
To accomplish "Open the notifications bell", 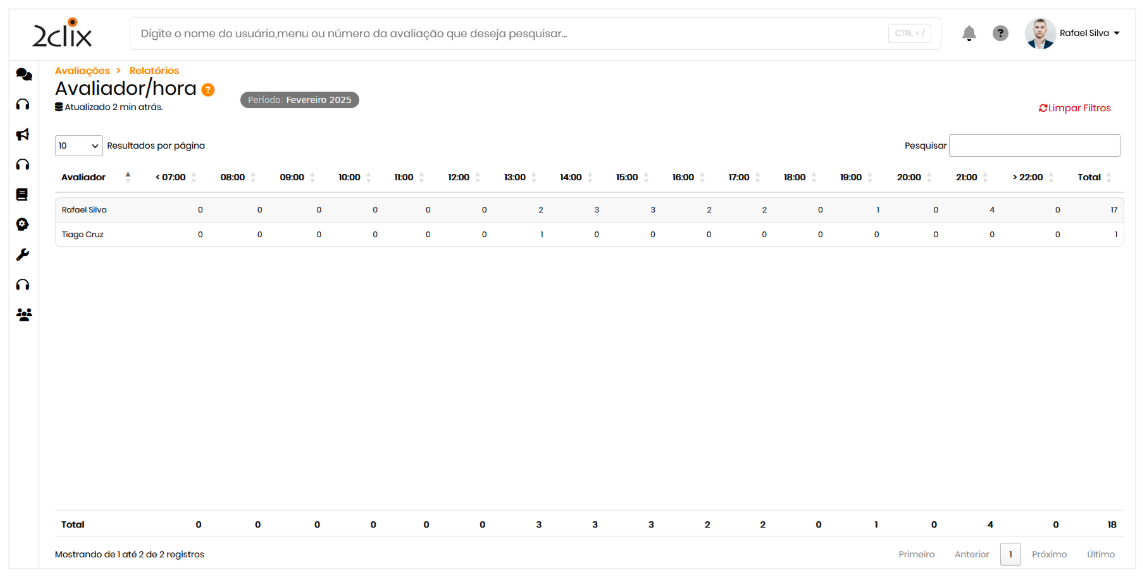I will click(968, 33).
